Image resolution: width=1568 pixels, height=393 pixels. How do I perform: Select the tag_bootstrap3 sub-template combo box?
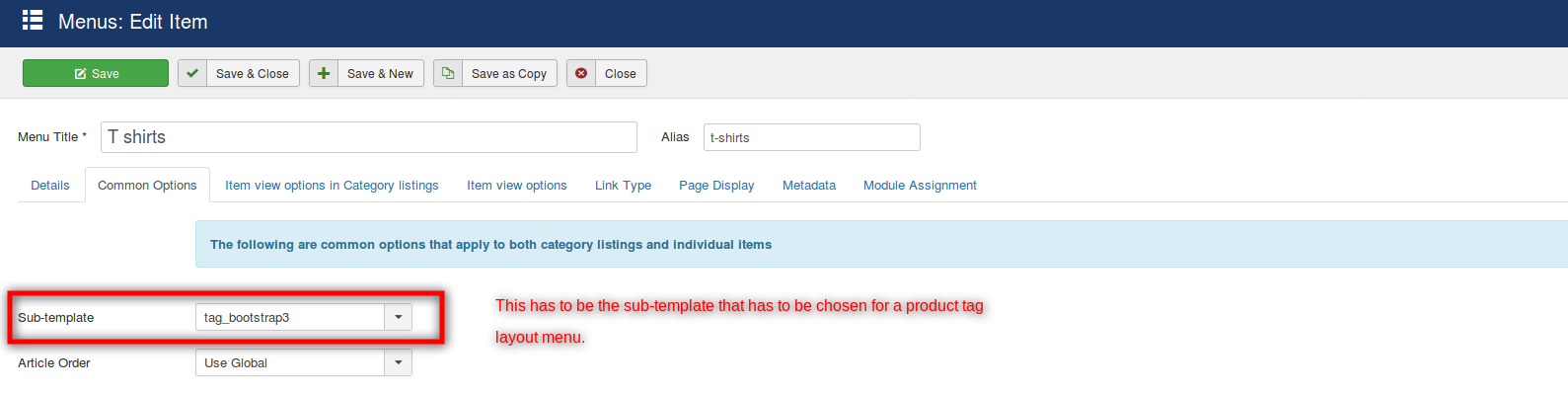click(x=304, y=317)
